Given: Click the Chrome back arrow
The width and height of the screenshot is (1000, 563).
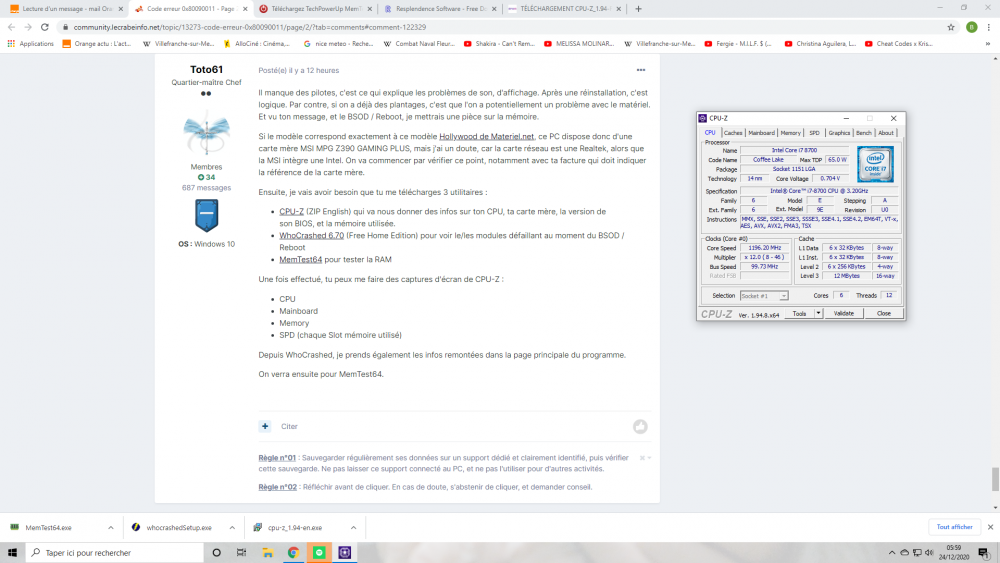Looking at the screenshot, I should point(11,27).
